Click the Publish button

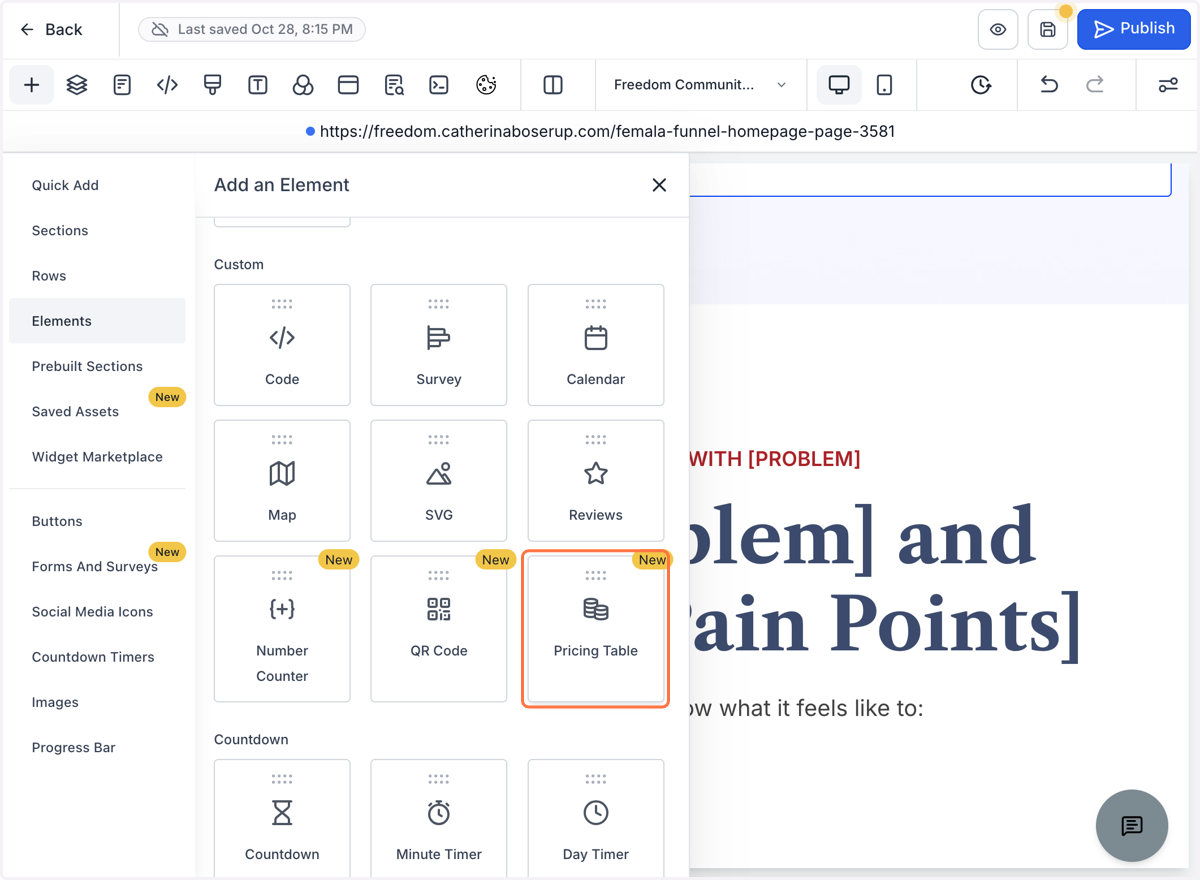pos(1134,29)
